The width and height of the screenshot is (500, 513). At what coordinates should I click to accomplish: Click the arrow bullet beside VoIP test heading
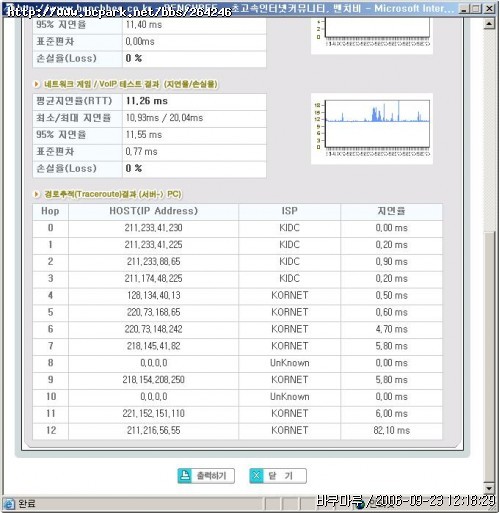37,84
